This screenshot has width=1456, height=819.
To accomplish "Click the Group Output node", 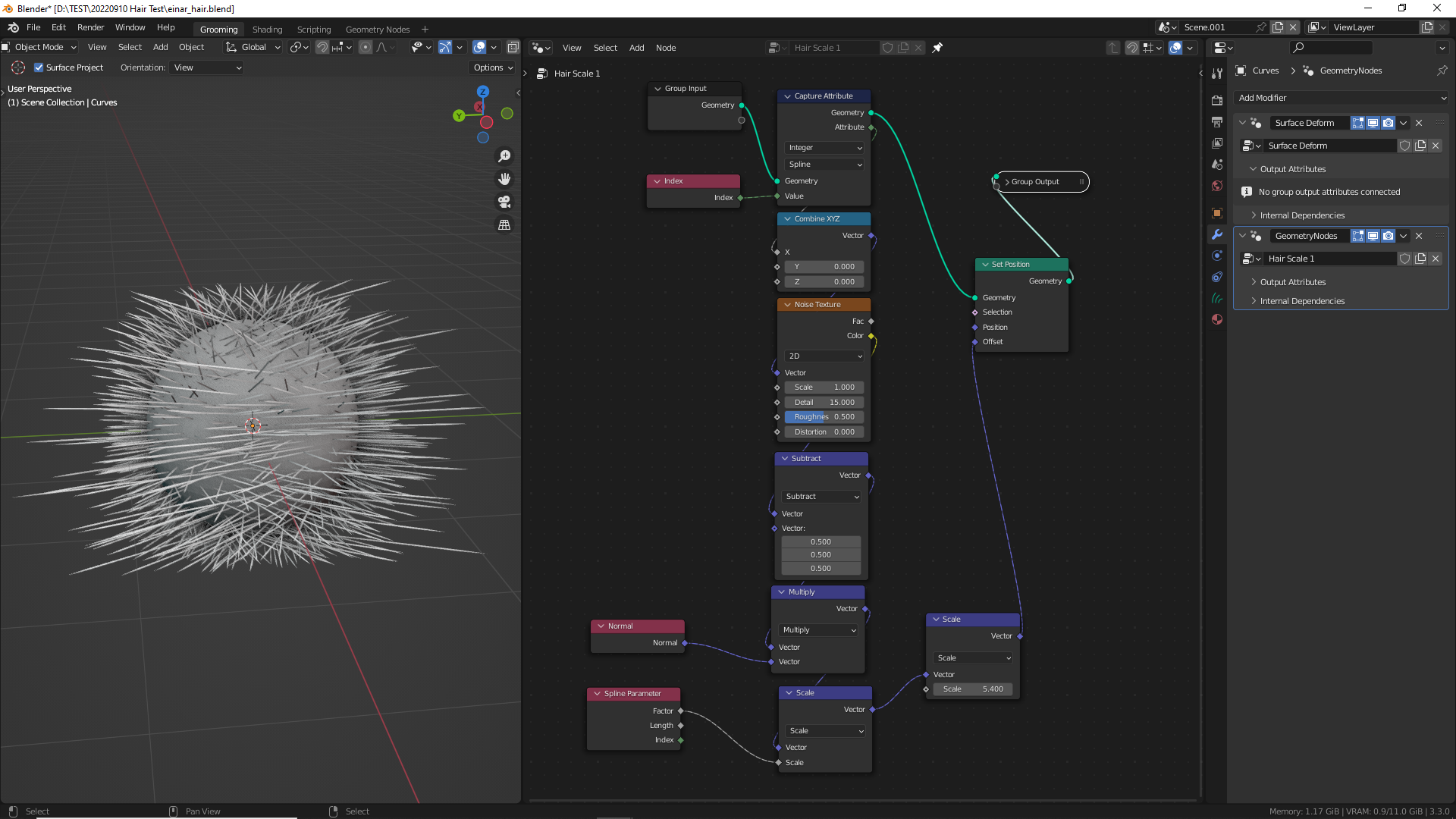I will pyautogui.click(x=1041, y=182).
